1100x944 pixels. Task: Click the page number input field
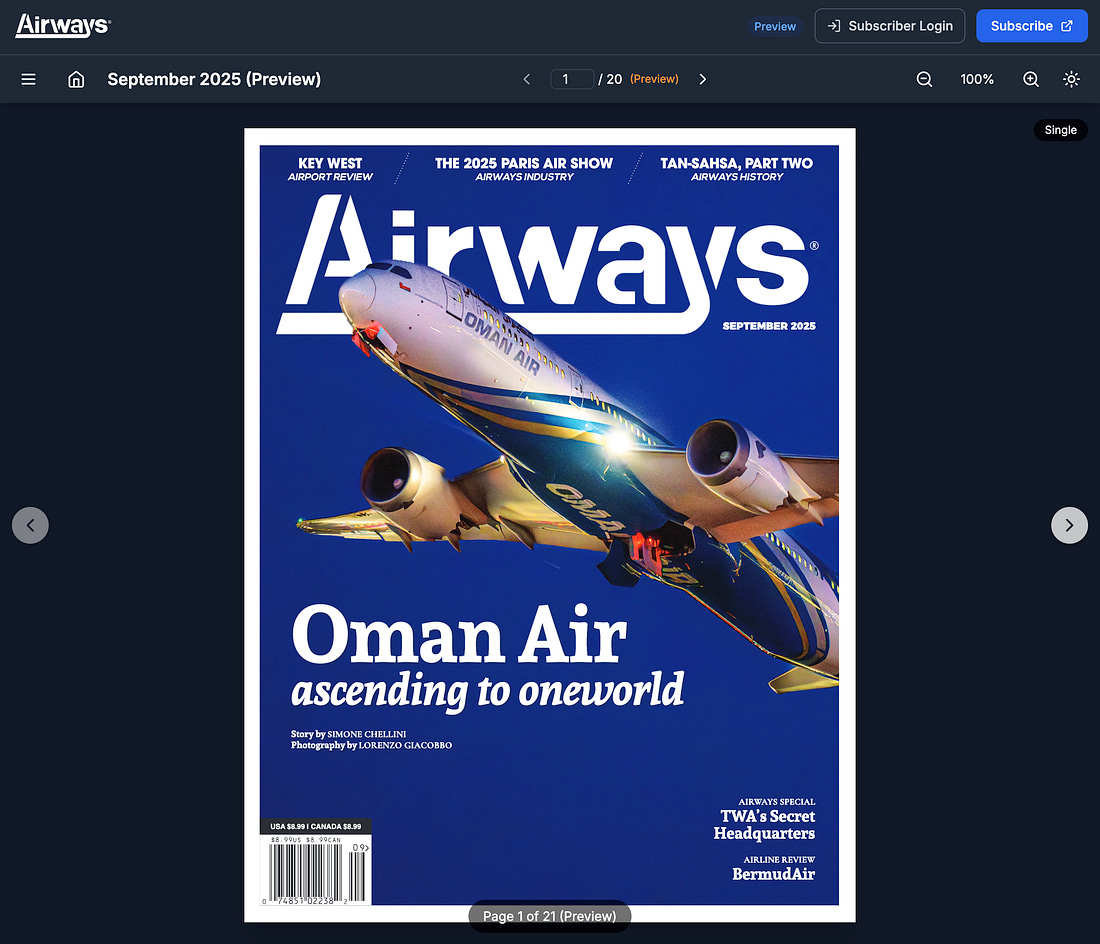[572, 79]
